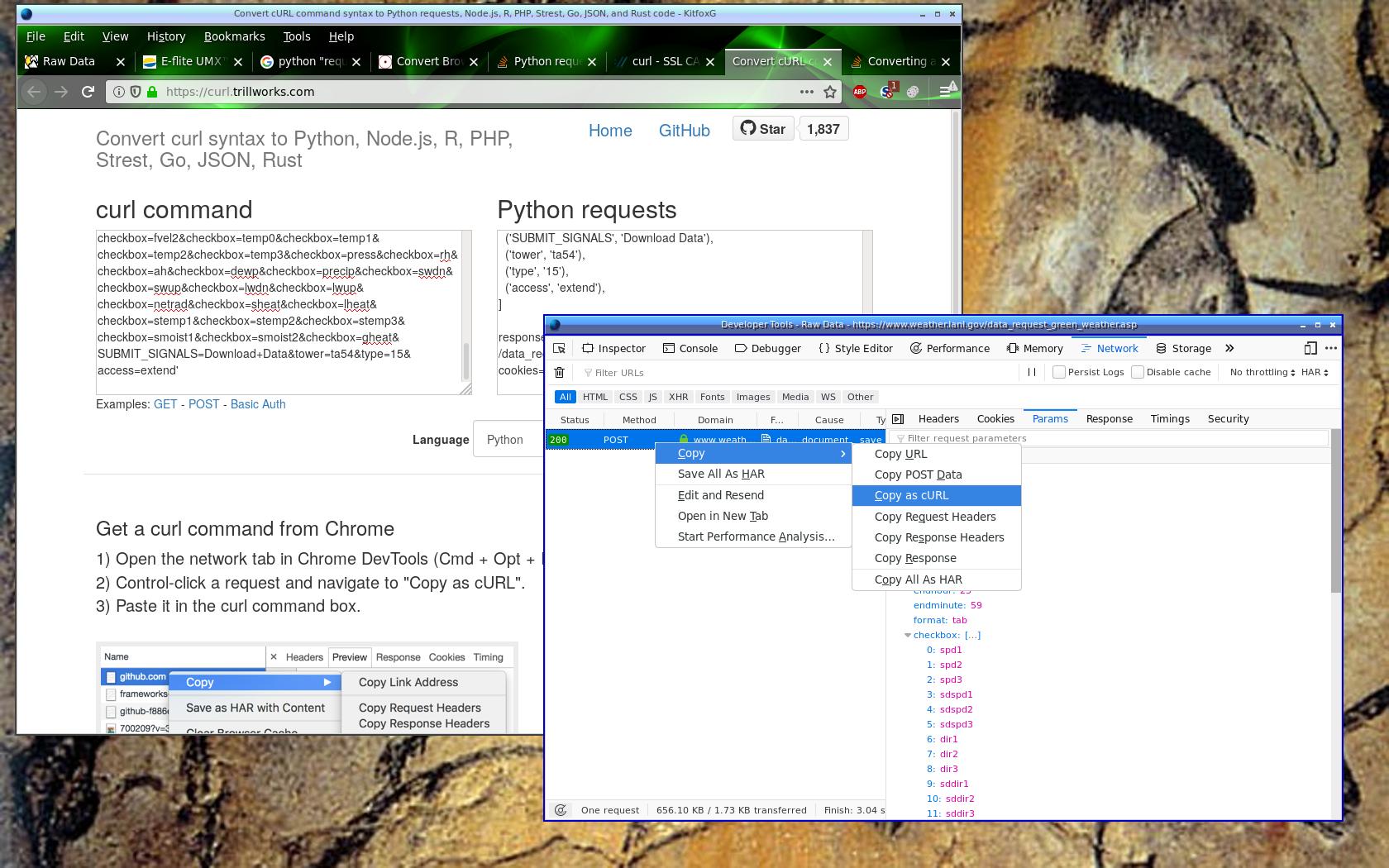The image size is (1389, 868).
Task: Enable the Persist Logs checkbox
Action: [x=1058, y=372]
